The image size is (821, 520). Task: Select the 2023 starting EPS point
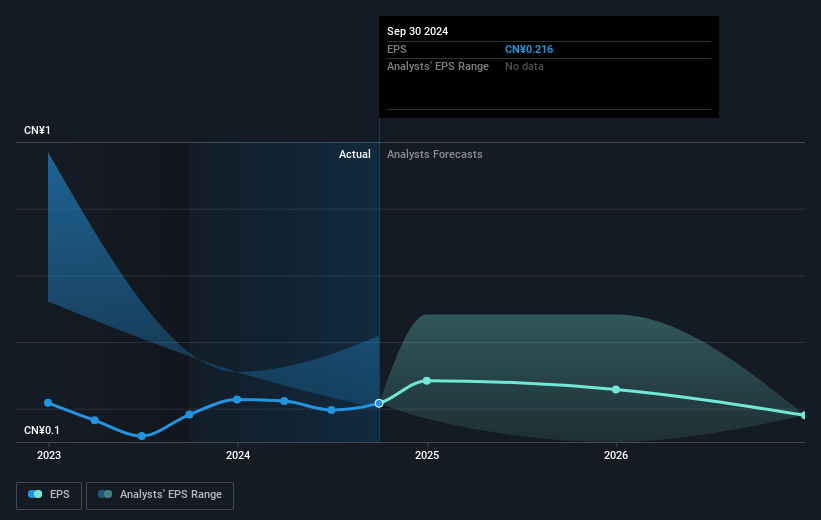48,403
